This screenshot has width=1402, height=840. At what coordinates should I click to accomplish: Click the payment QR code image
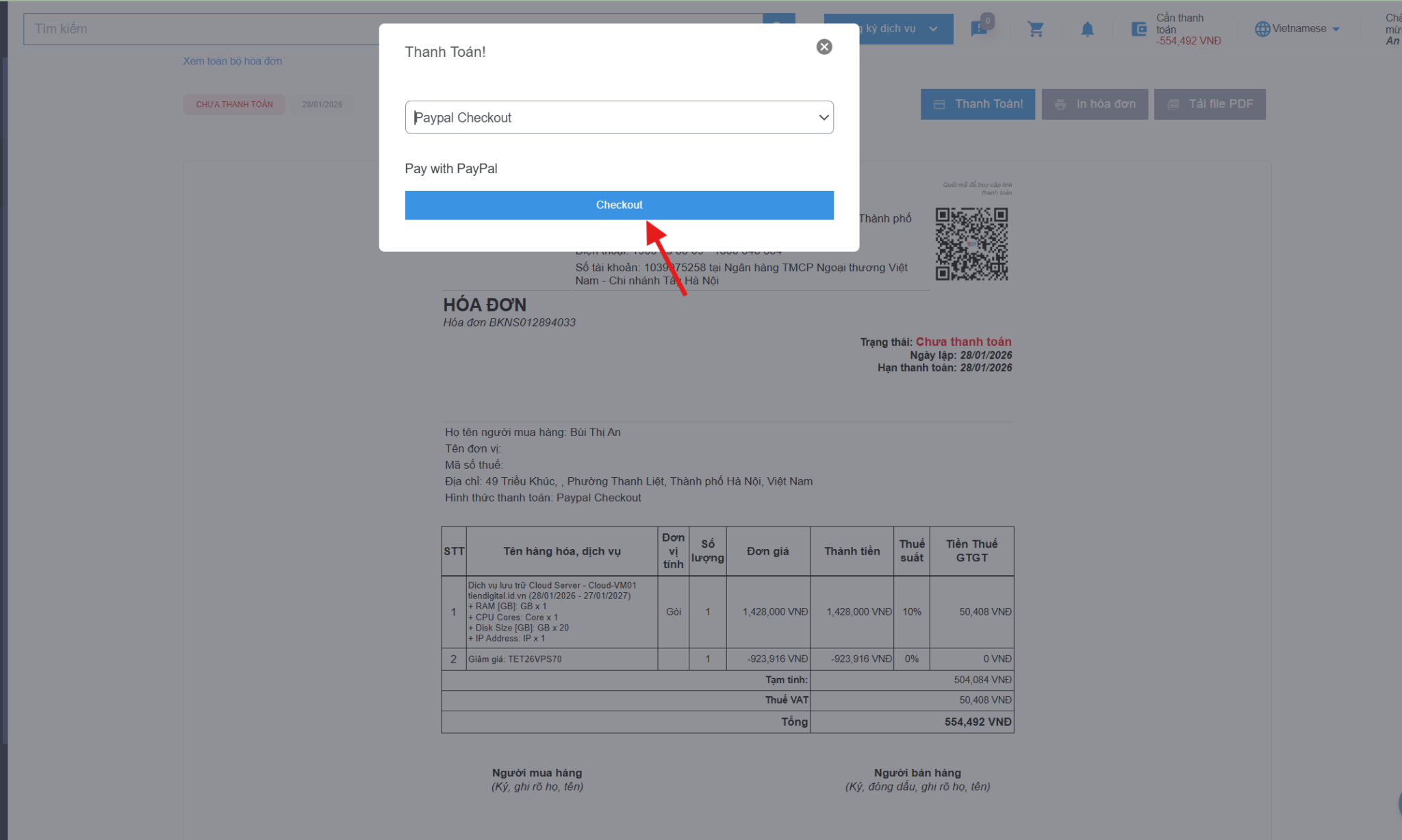click(971, 244)
